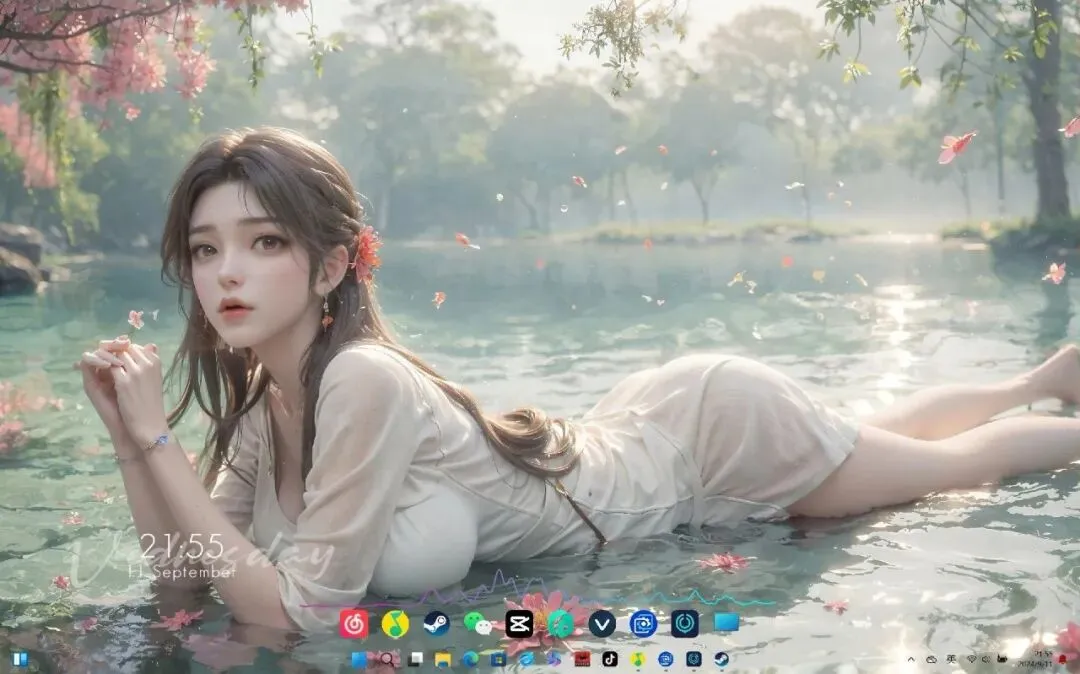Open NetEase Cloud Music from the dock
This screenshot has height=674, width=1080.
click(354, 624)
